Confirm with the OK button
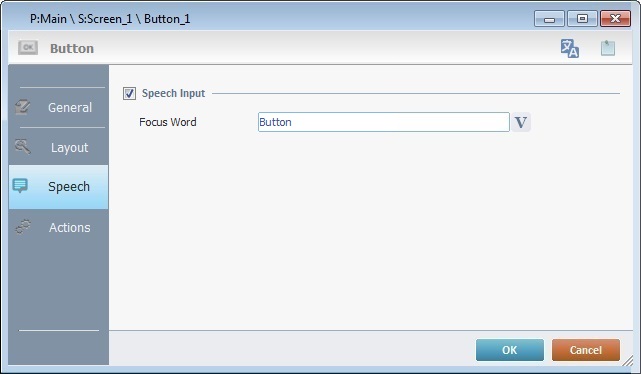Viewport: 641px width, 374px height. pos(510,350)
